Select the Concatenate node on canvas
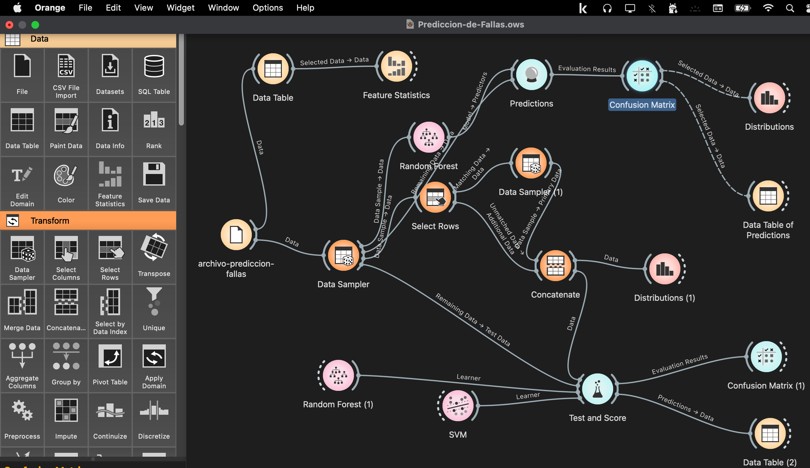Screen dimensions: 810x468 tap(554, 266)
